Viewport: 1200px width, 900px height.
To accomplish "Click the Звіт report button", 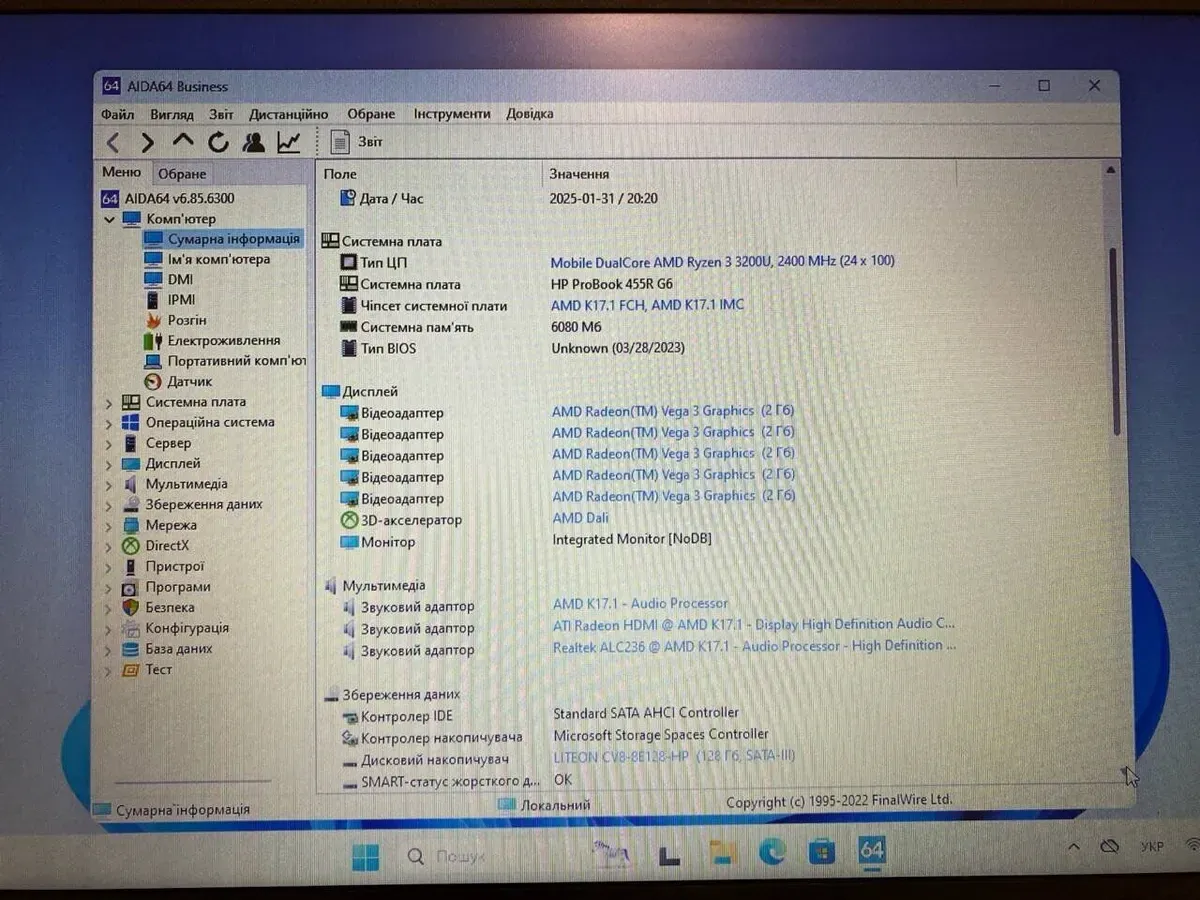I will click(x=357, y=142).
